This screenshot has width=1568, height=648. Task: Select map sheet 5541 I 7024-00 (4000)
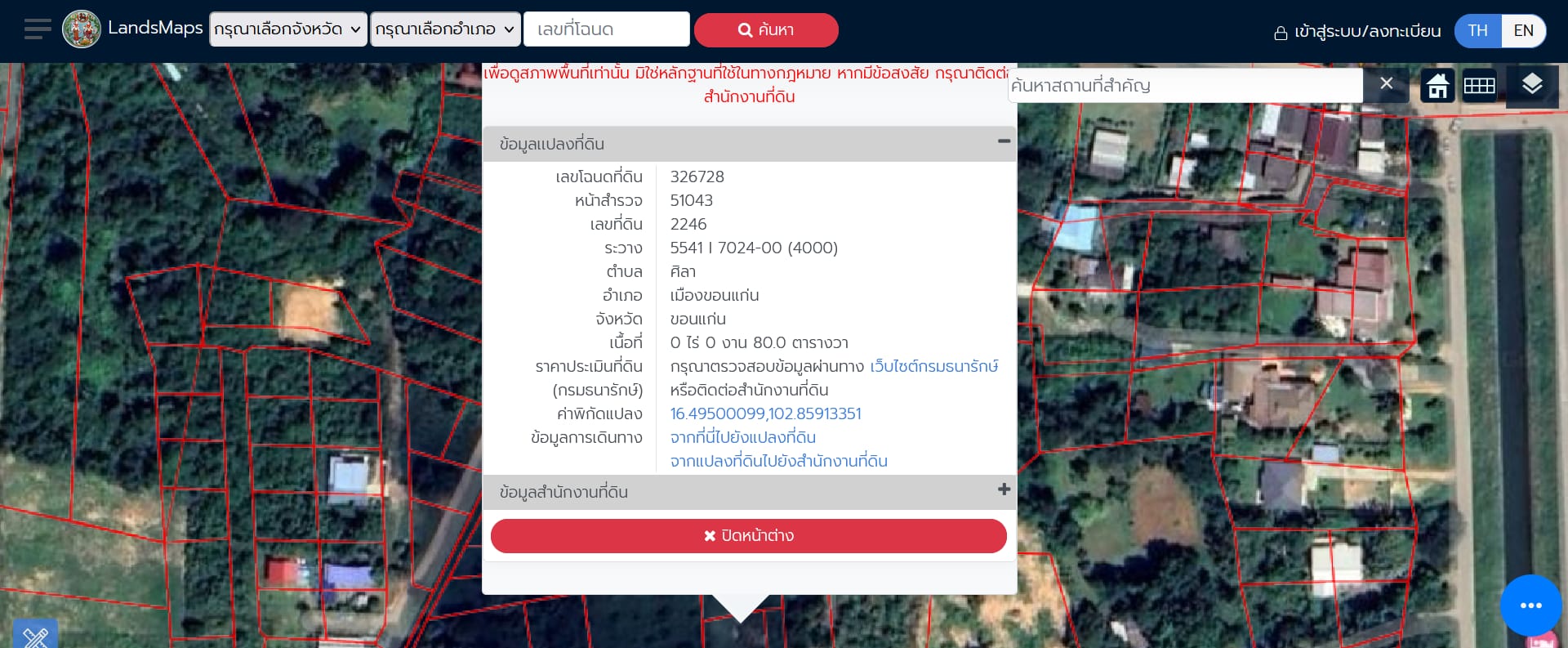pyautogui.click(x=754, y=248)
